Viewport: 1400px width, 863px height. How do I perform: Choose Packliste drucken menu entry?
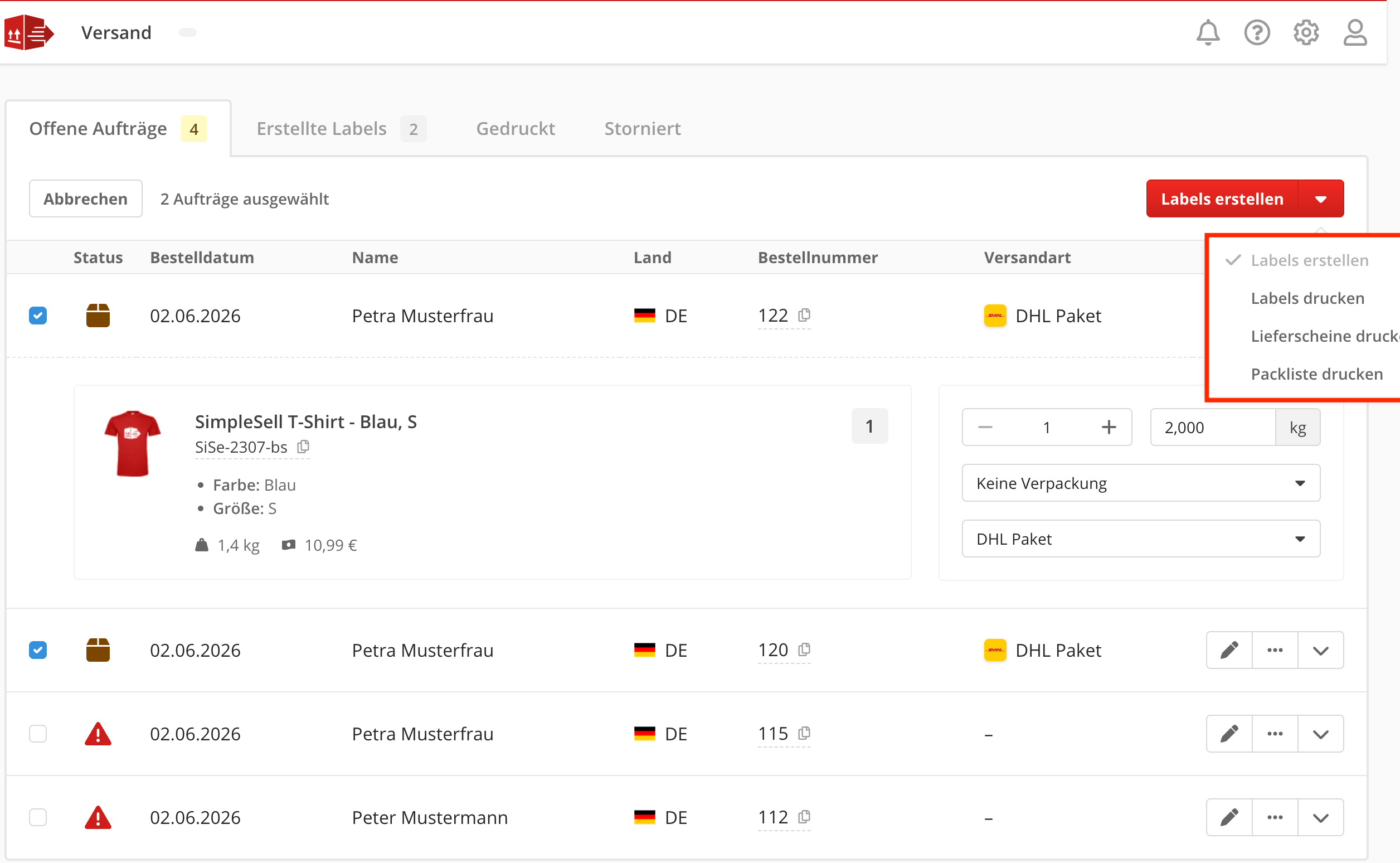pos(1317,374)
